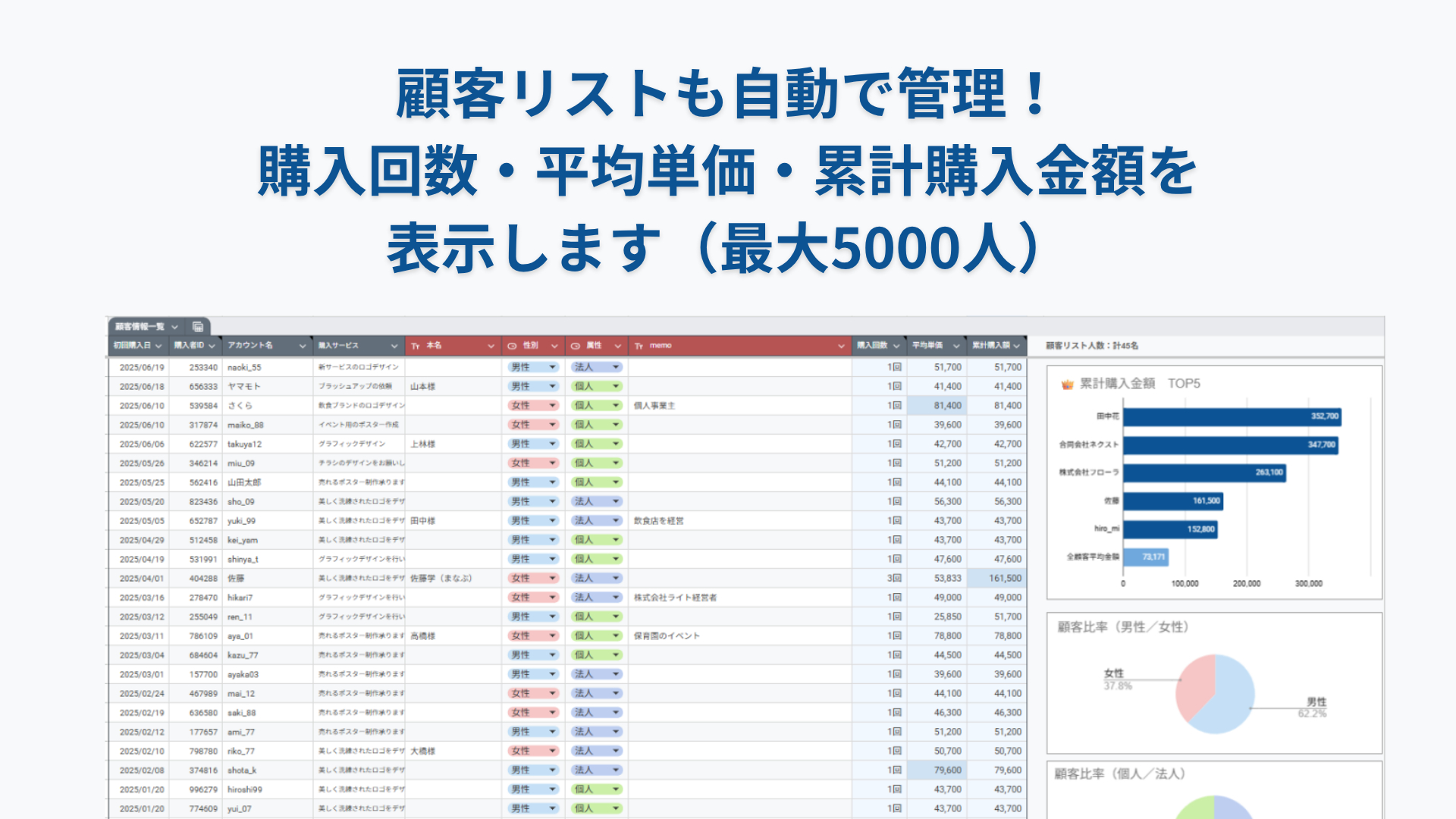Open the 個人 attribute chip for ヤマモト

click(x=597, y=386)
